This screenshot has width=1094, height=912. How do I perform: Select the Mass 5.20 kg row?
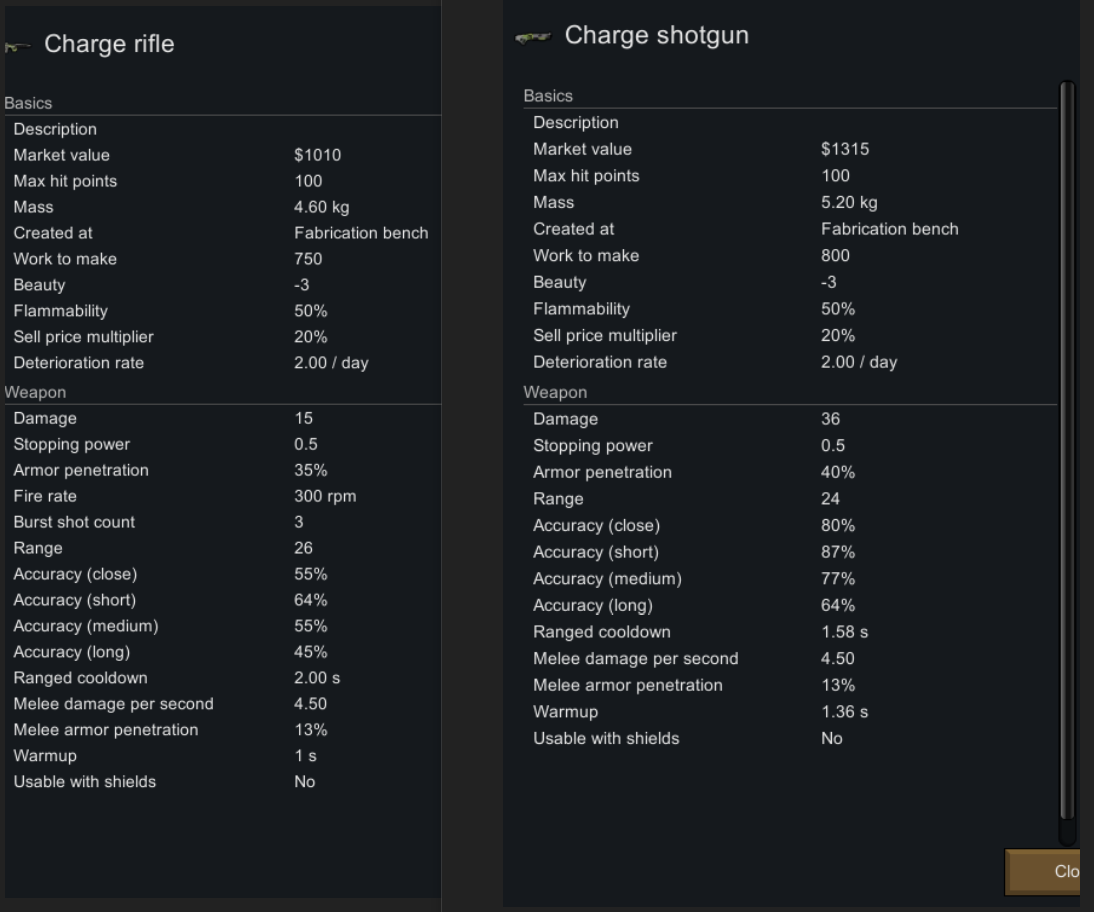[553, 202]
